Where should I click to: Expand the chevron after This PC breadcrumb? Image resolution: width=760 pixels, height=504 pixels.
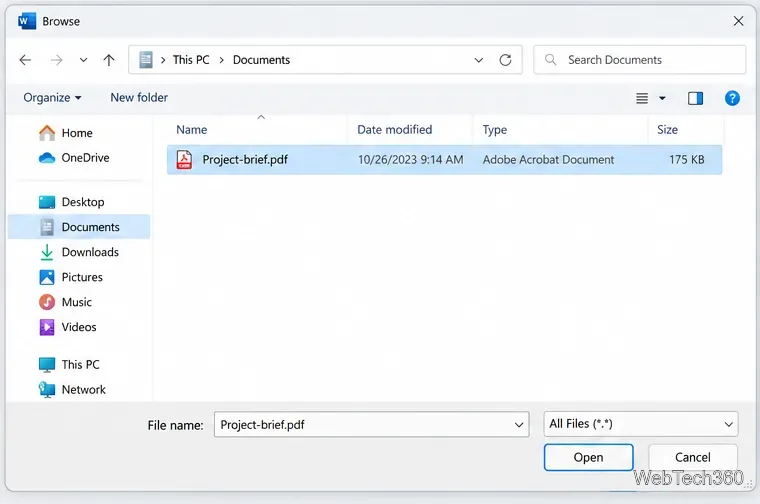(222, 60)
